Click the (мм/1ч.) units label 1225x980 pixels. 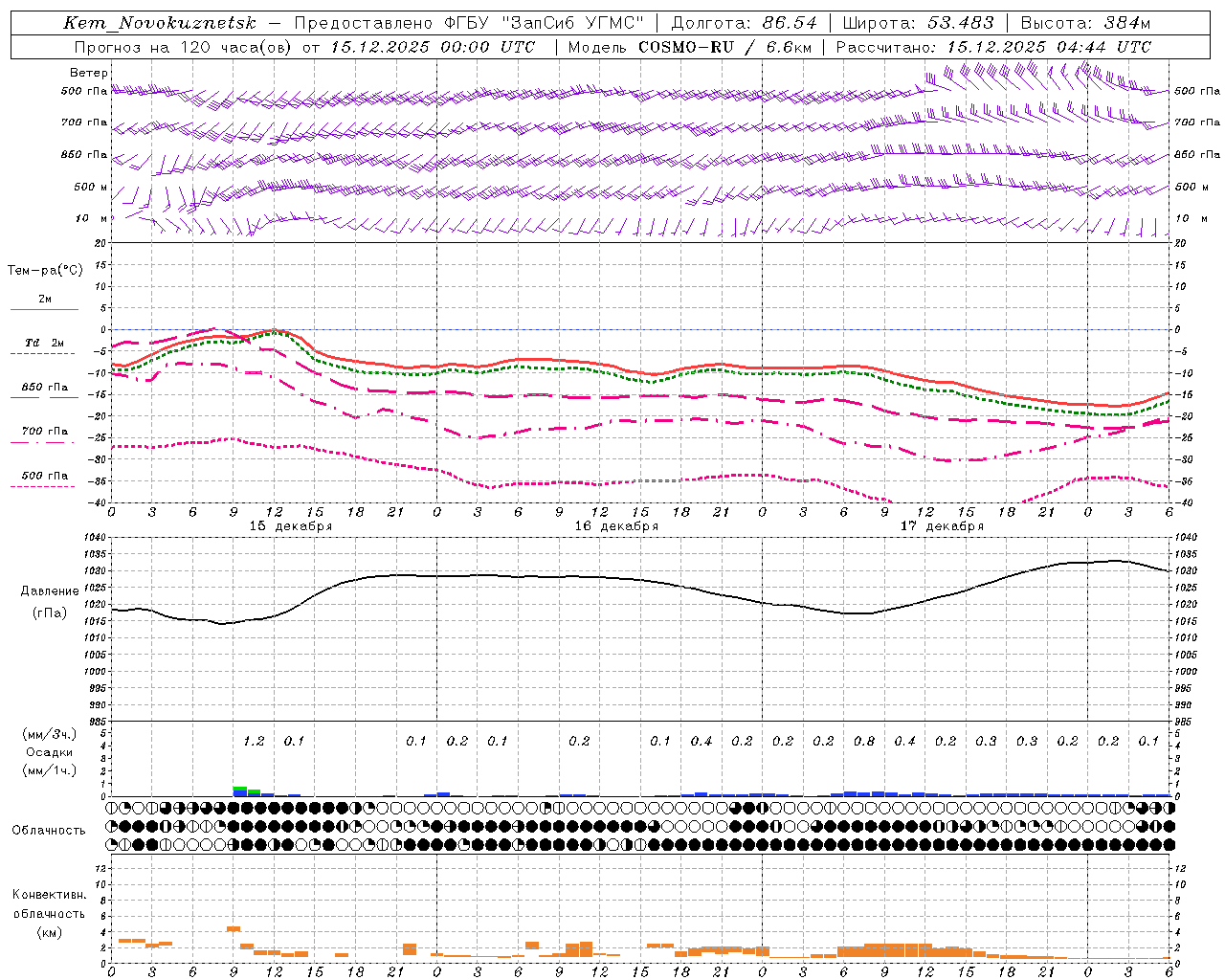coord(50,770)
